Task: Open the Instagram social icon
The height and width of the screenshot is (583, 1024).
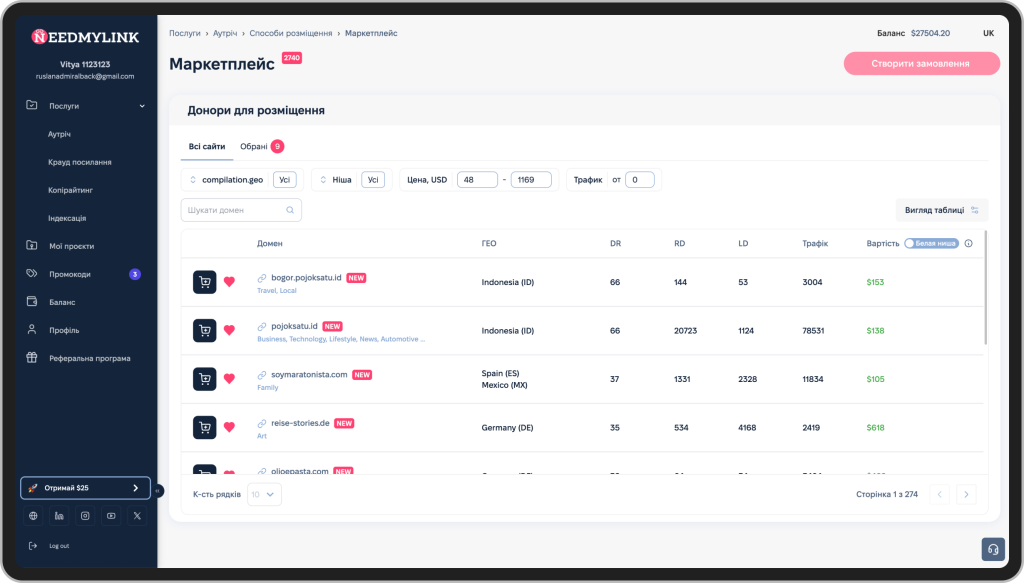Action: 85,516
